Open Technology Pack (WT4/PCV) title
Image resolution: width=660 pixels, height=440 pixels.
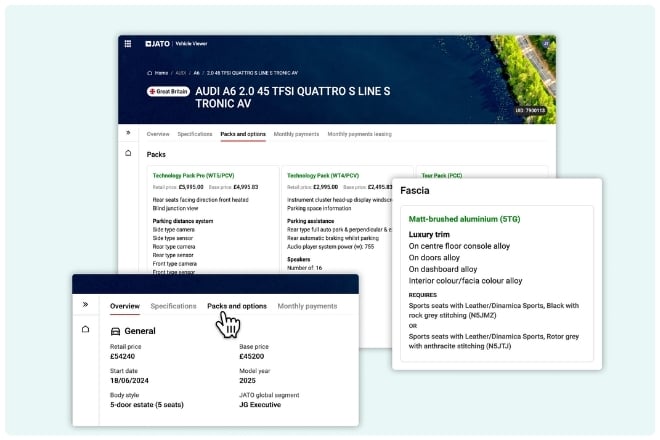point(324,175)
